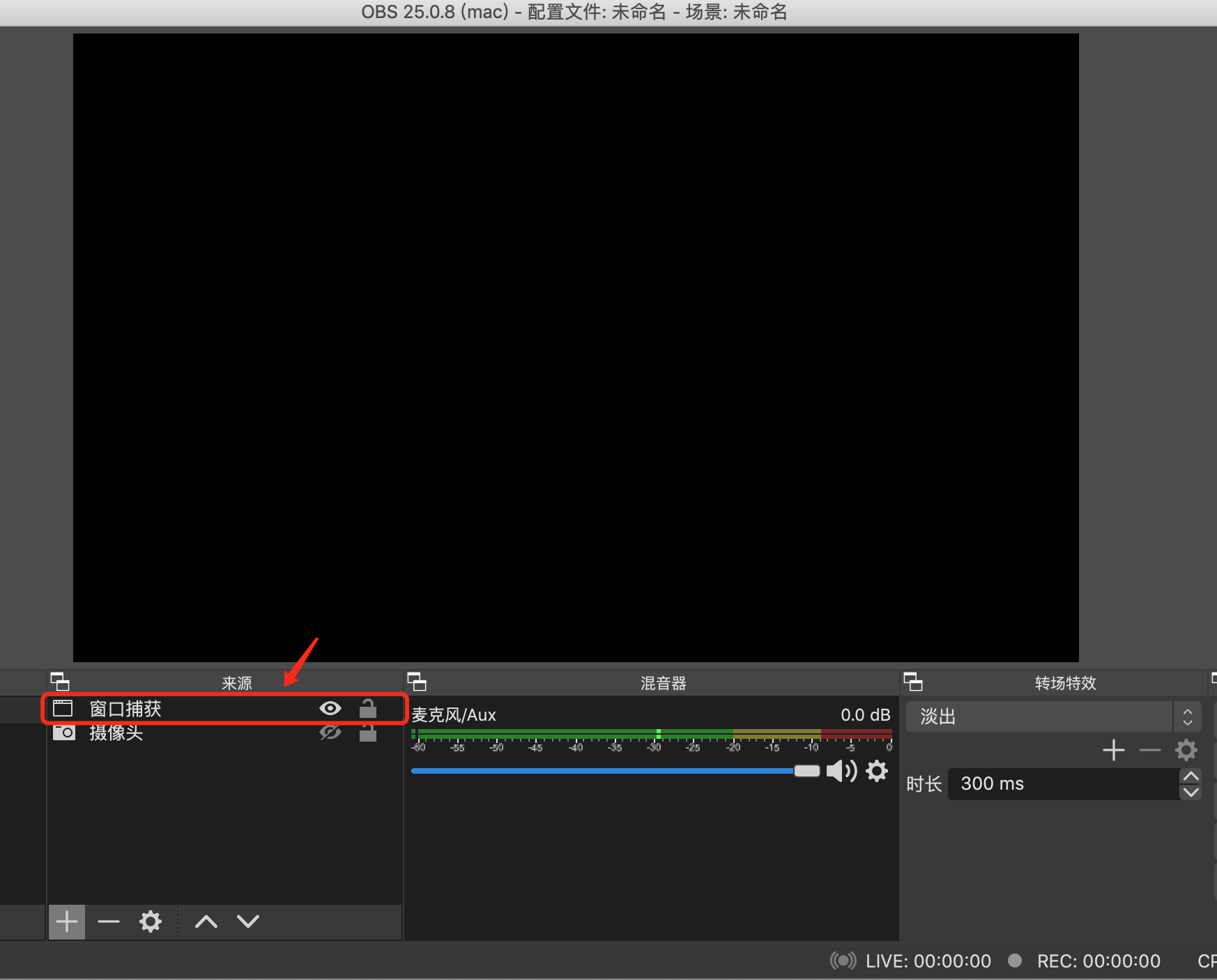This screenshot has width=1217, height=980.
Task: Move selected source down
Action: click(248, 921)
